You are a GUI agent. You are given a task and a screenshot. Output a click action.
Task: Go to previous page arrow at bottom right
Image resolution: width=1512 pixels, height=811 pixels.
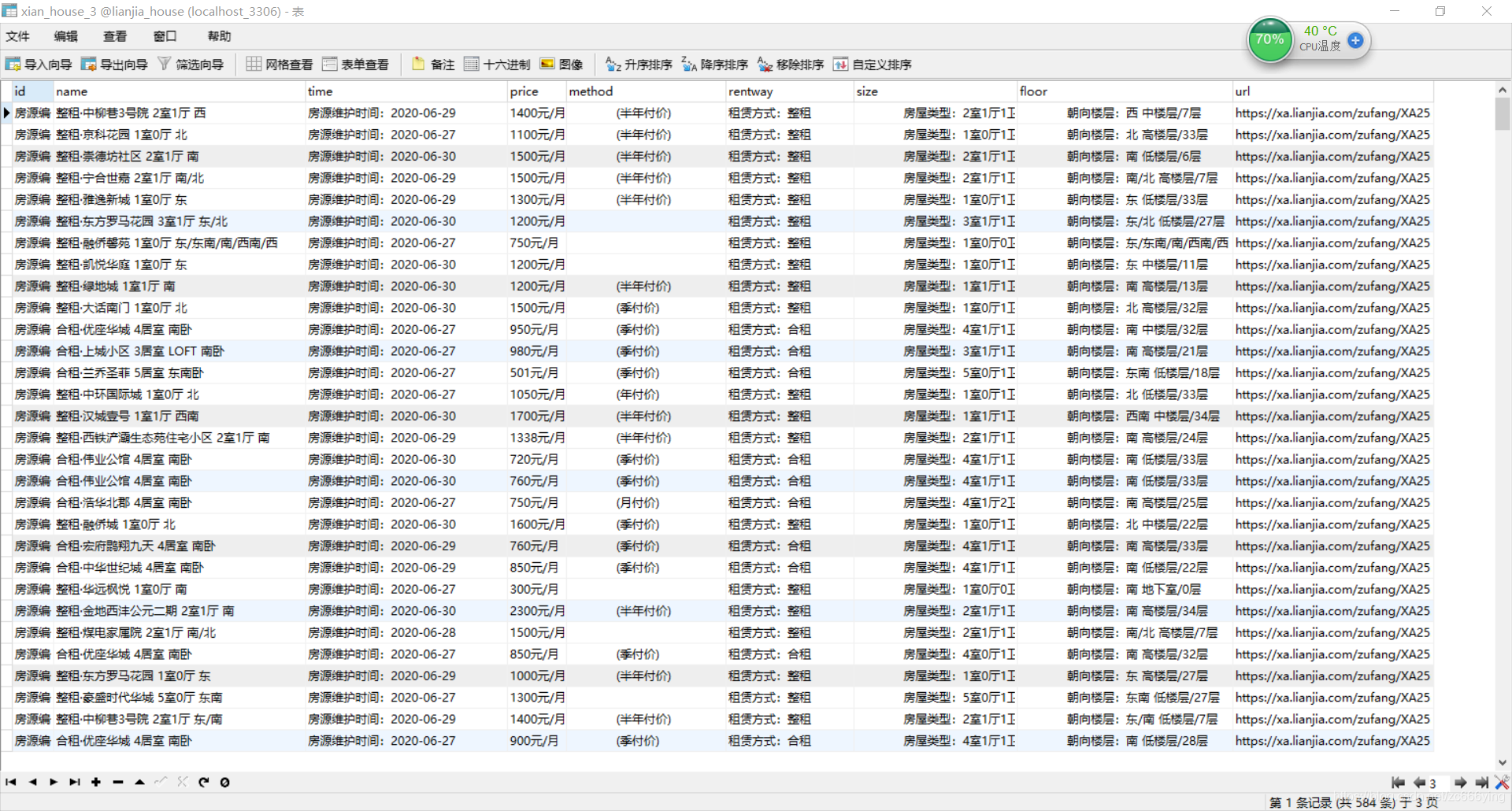[1419, 783]
